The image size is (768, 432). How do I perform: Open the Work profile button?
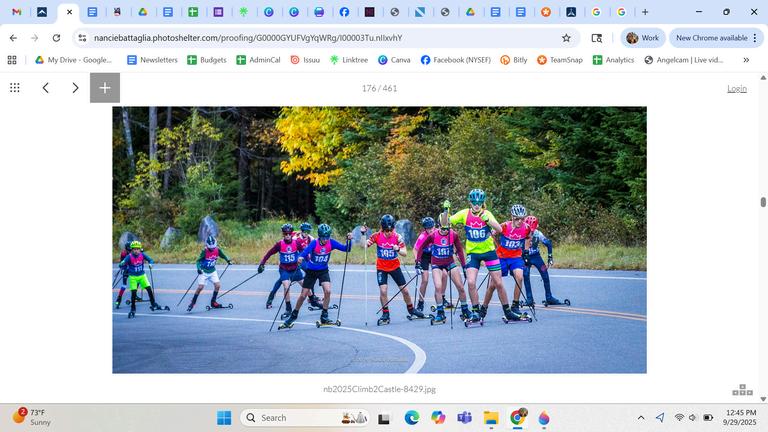point(643,38)
